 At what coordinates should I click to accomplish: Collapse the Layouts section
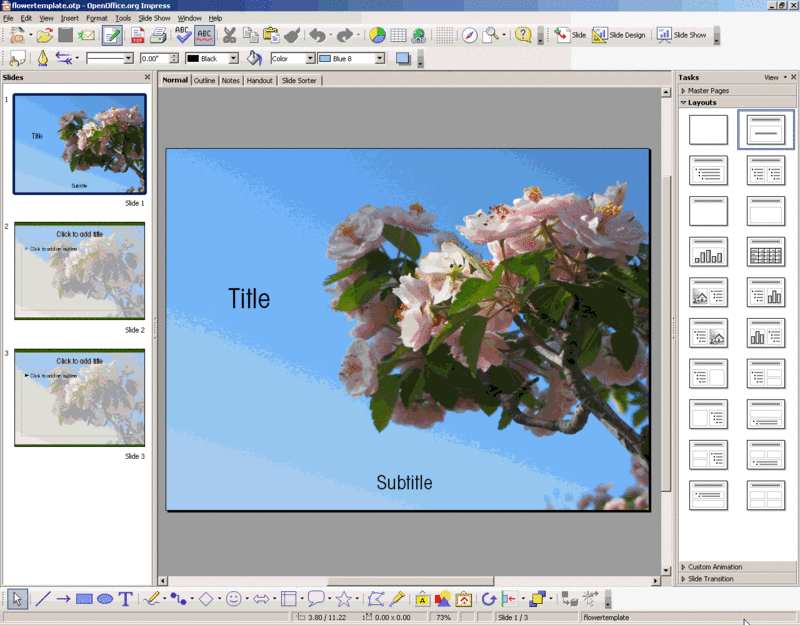coord(737,103)
